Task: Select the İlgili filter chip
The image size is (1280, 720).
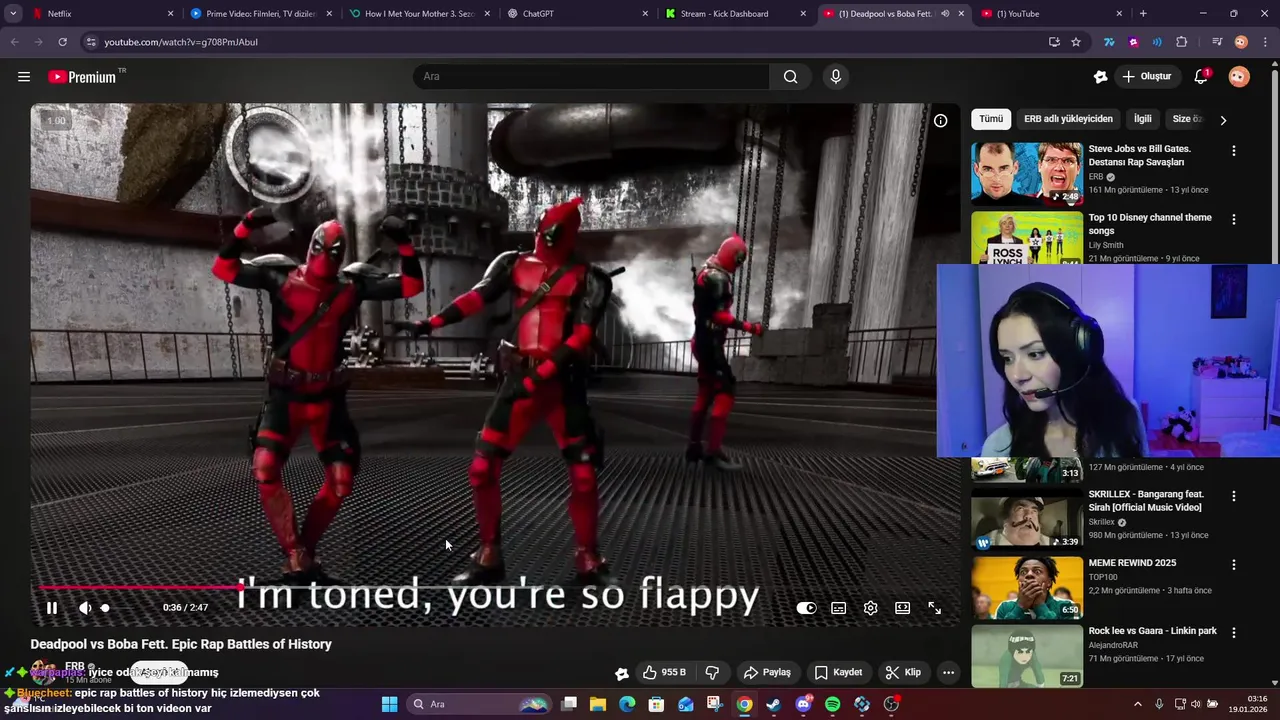Action: click(1142, 119)
